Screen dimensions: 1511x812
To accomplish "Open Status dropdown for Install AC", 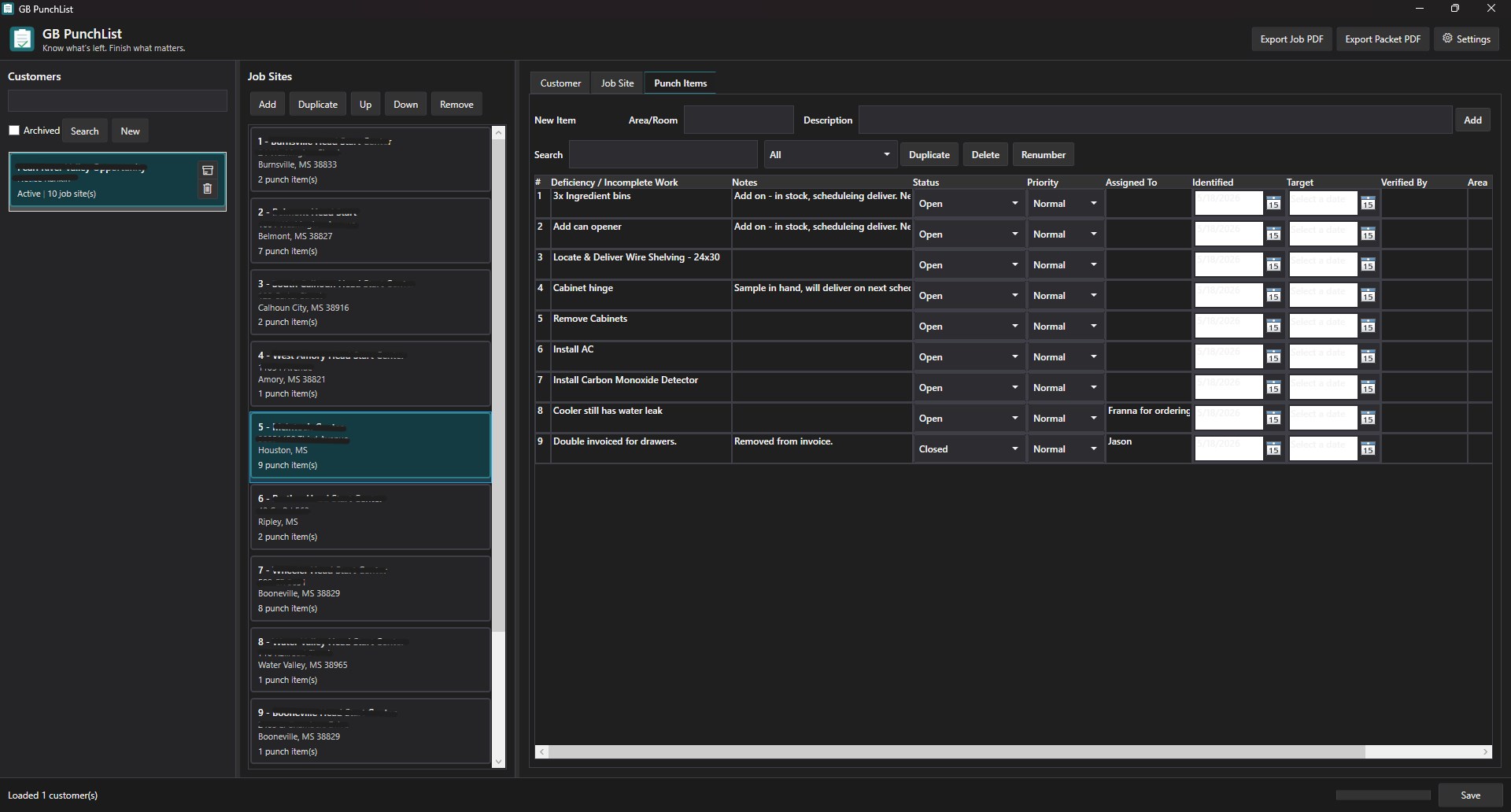I will [x=969, y=357].
